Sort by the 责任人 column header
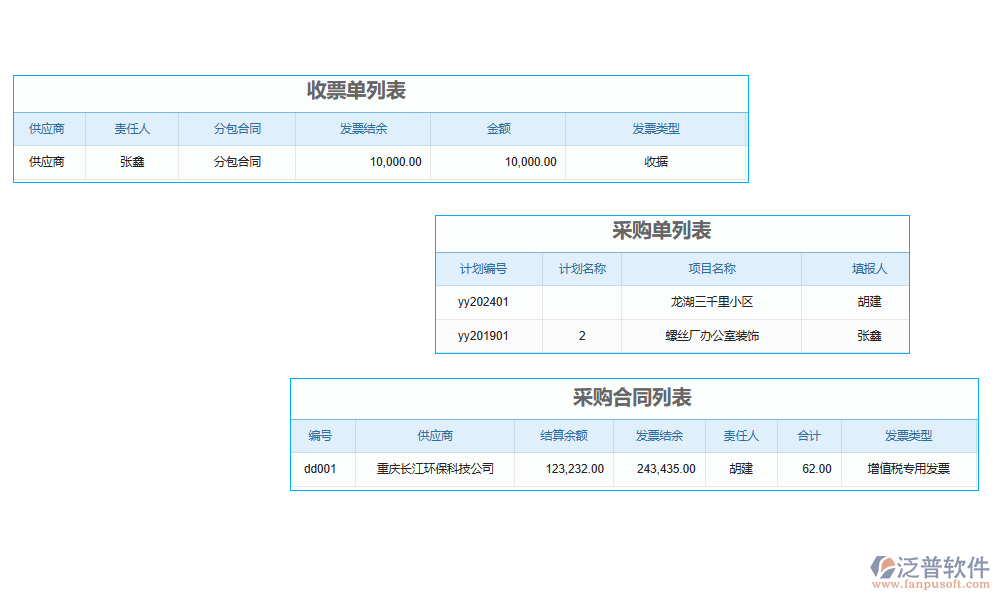Screen dimensions: 1000x600 (134, 128)
